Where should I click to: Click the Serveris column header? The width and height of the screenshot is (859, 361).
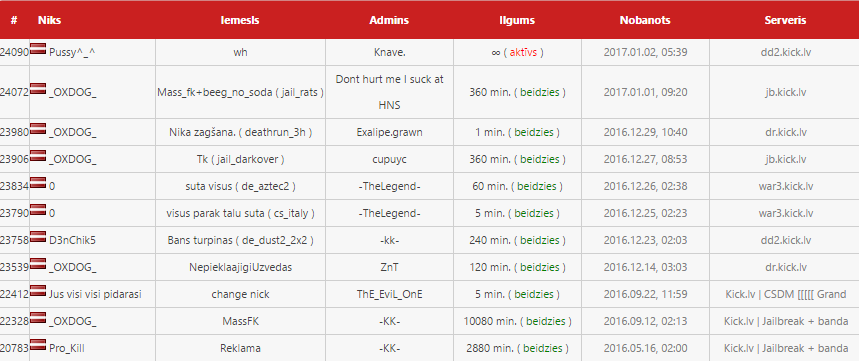click(785, 20)
